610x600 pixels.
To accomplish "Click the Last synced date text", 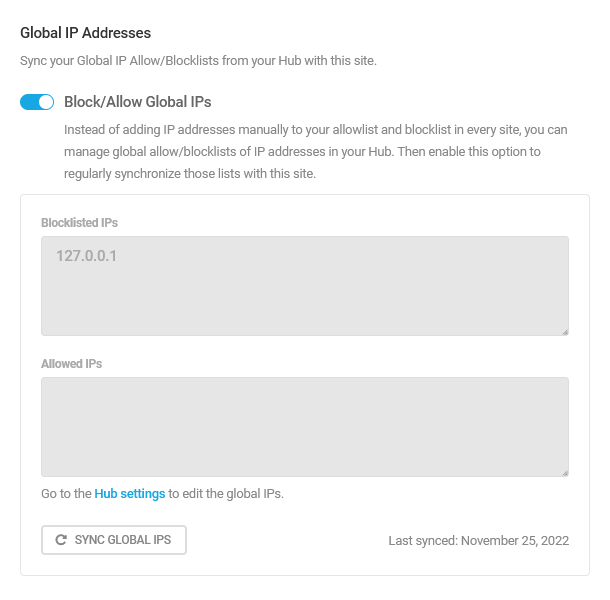I will (478, 541).
